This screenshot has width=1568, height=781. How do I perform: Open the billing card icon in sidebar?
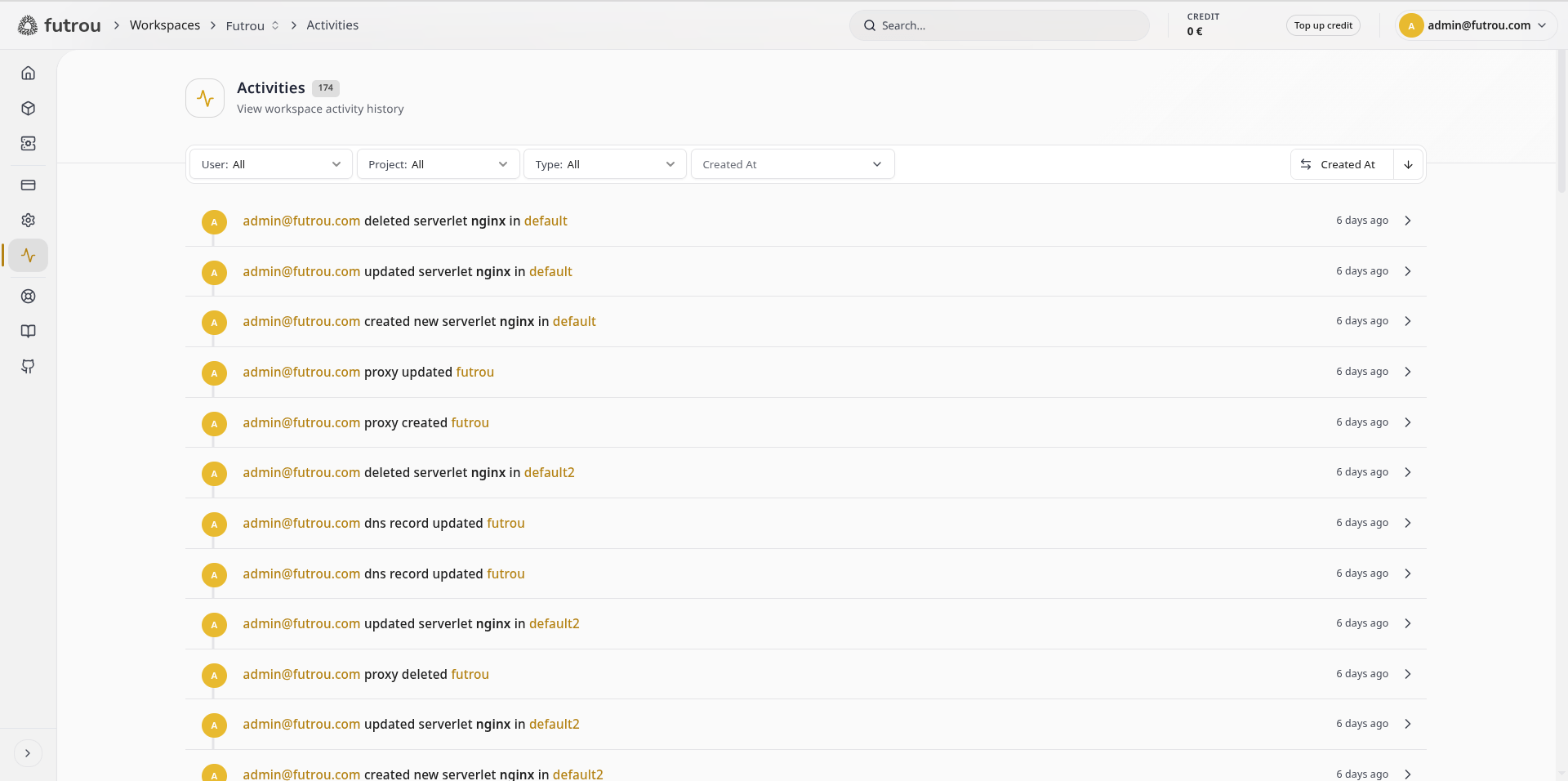tap(29, 185)
